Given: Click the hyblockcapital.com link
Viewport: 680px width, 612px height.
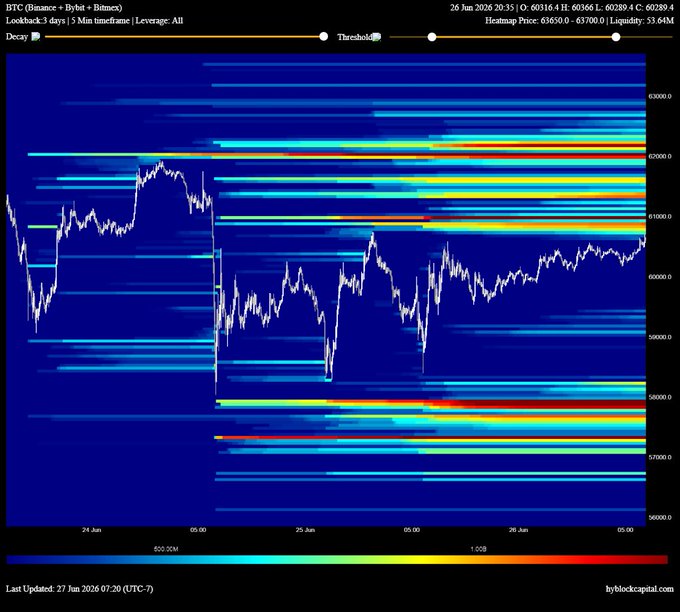Looking at the screenshot, I should coord(640,589).
